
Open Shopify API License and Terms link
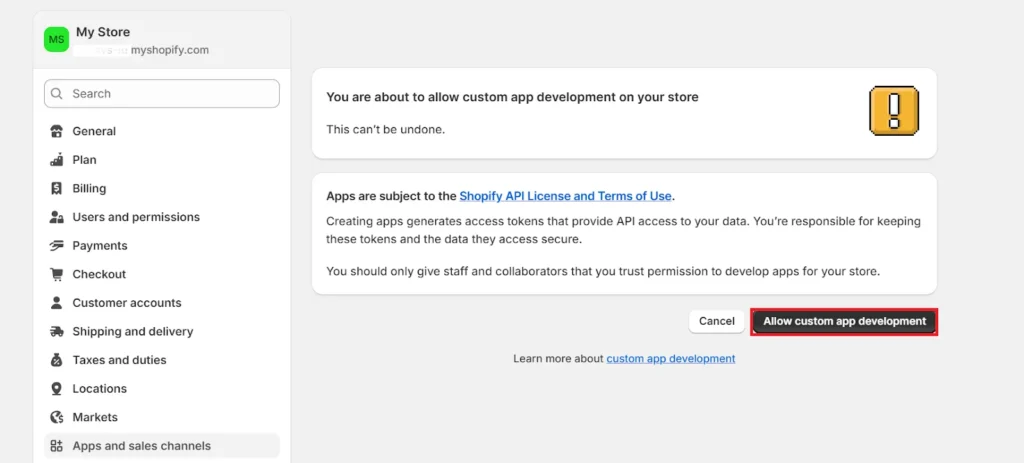pyautogui.click(x=565, y=196)
